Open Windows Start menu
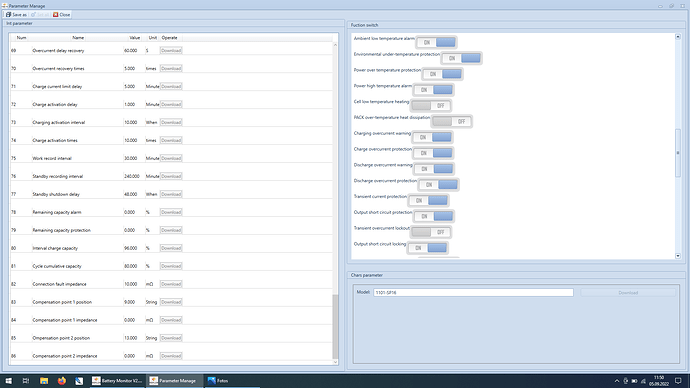The width and height of the screenshot is (690, 388). [x=8, y=381]
